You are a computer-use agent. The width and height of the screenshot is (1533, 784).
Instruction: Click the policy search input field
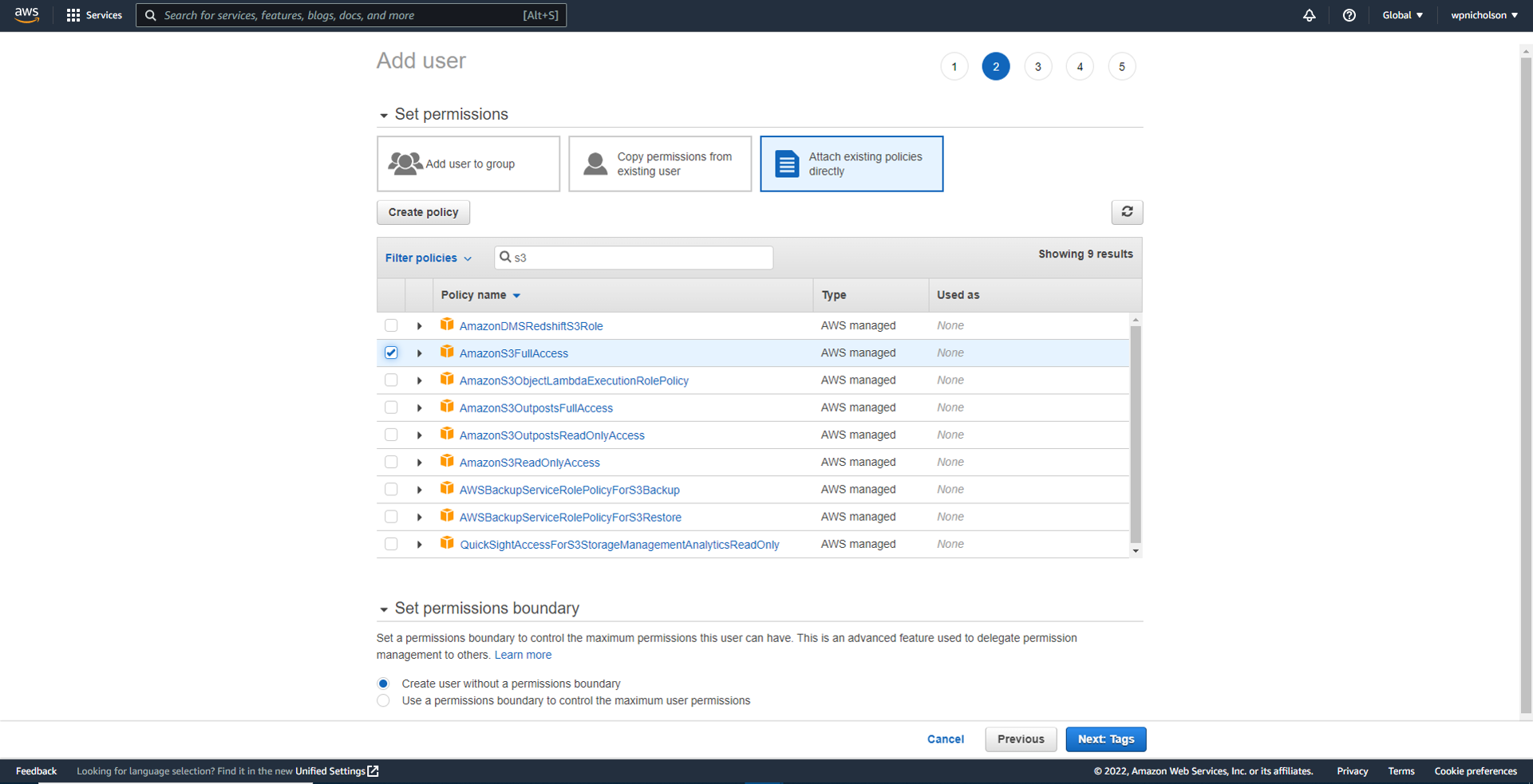[633, 257]
